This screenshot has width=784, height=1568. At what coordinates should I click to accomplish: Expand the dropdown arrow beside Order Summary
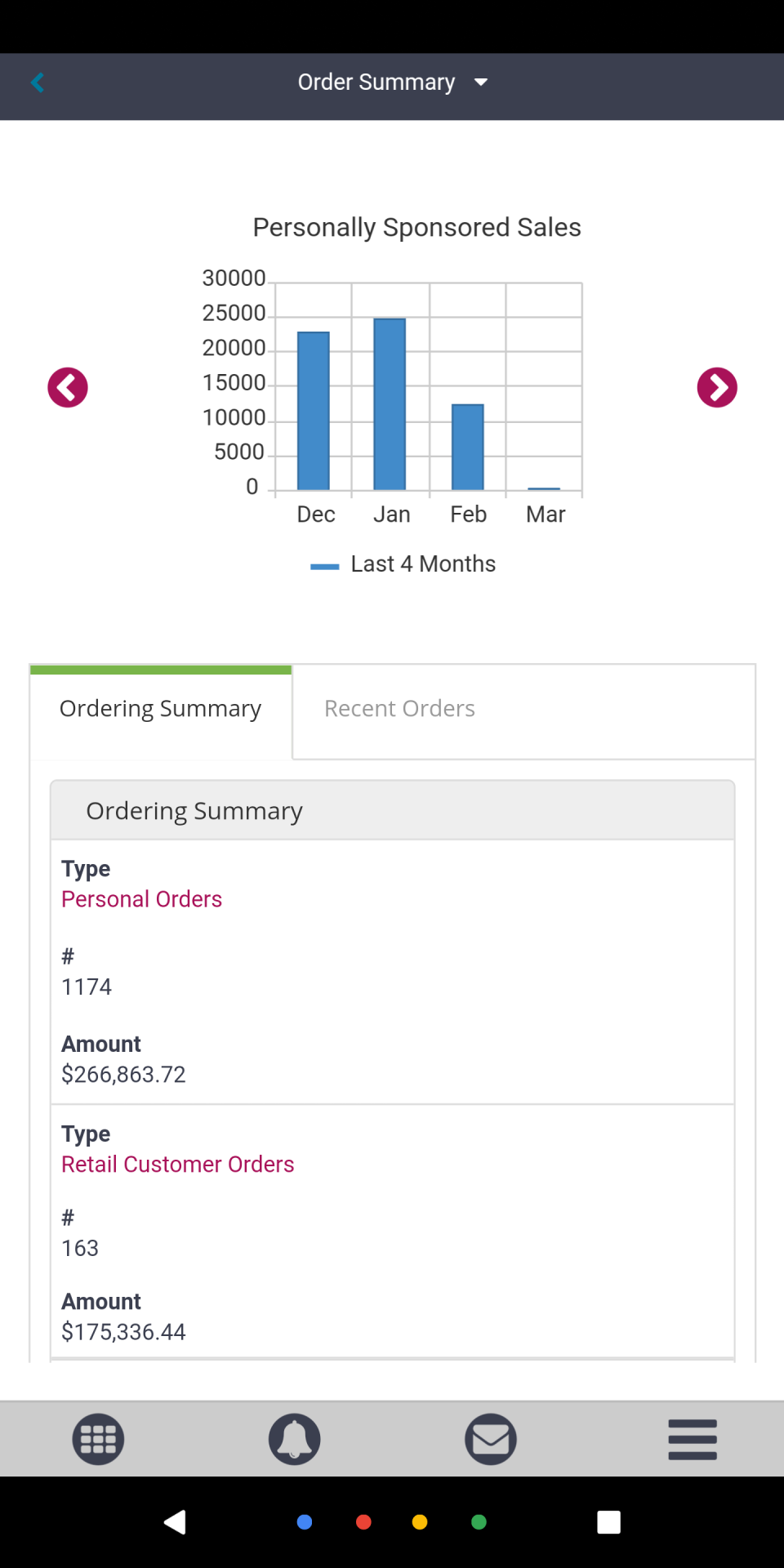tap(481, 82)
